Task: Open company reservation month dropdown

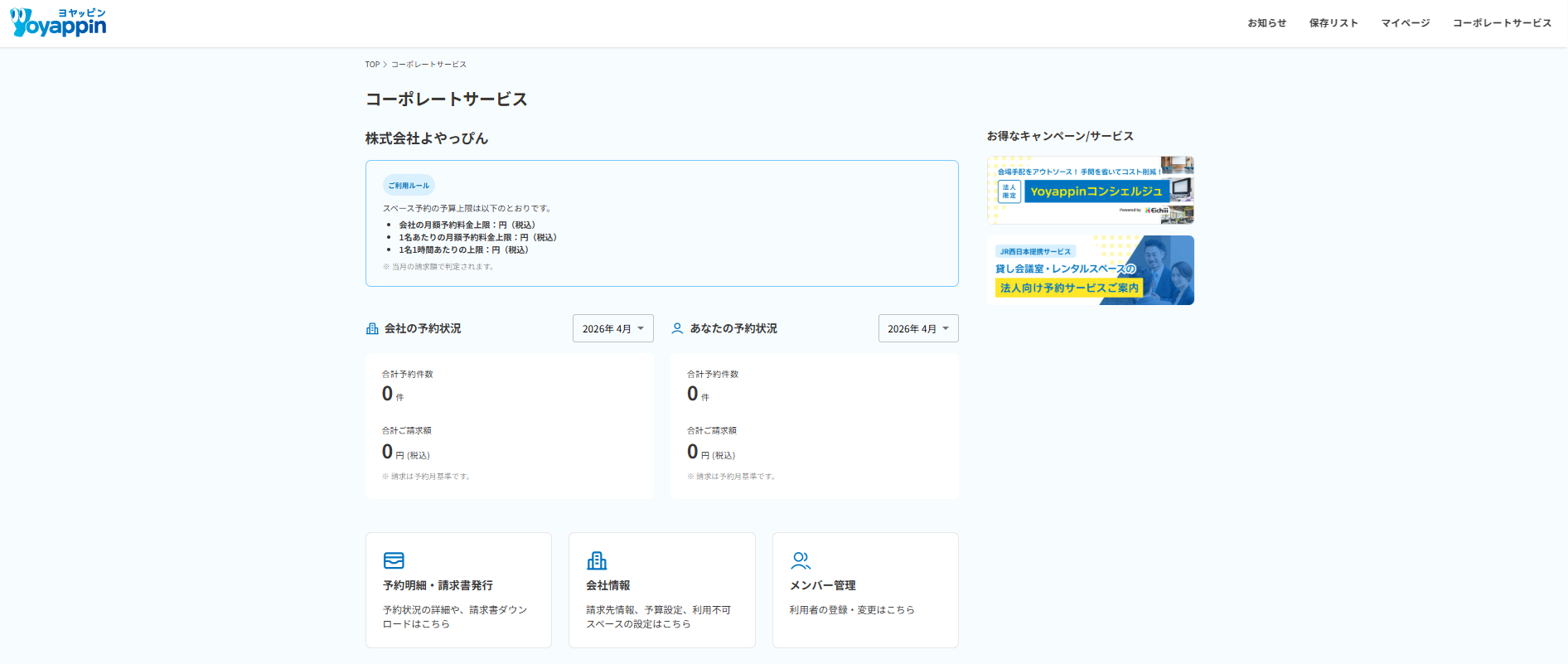Action: coord(612,329)
